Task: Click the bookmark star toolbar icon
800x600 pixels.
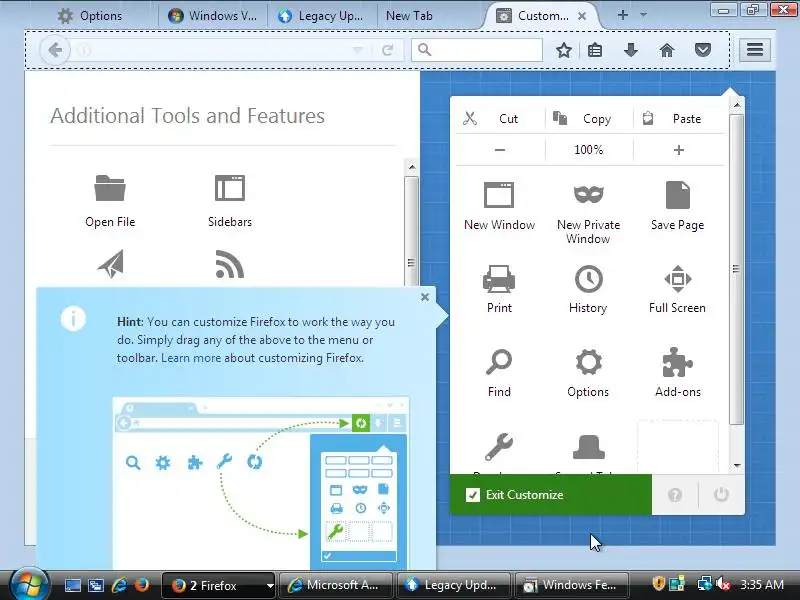Action: pyautogui.click(x=564, y=50)
